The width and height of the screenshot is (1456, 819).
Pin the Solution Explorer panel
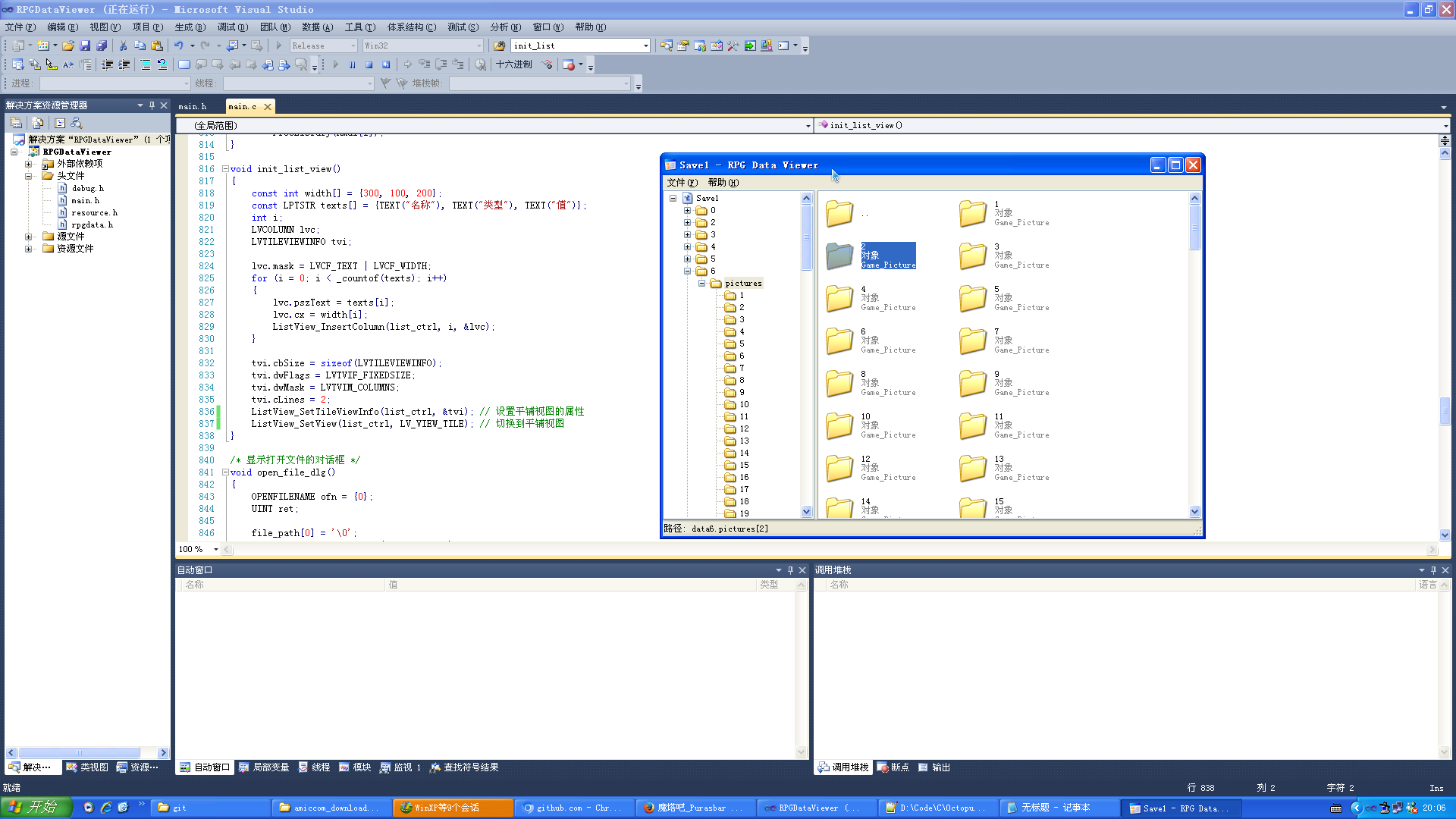[x=152, y=105]
